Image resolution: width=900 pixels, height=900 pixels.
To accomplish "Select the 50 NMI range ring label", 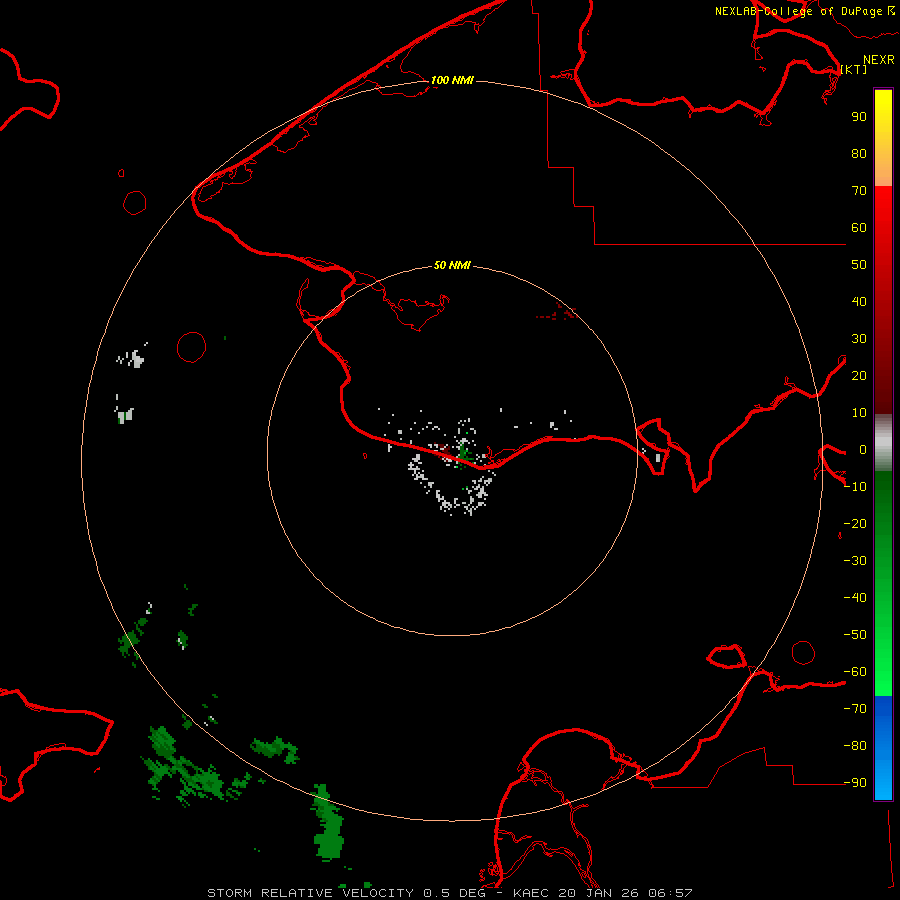I will (452, 265).
